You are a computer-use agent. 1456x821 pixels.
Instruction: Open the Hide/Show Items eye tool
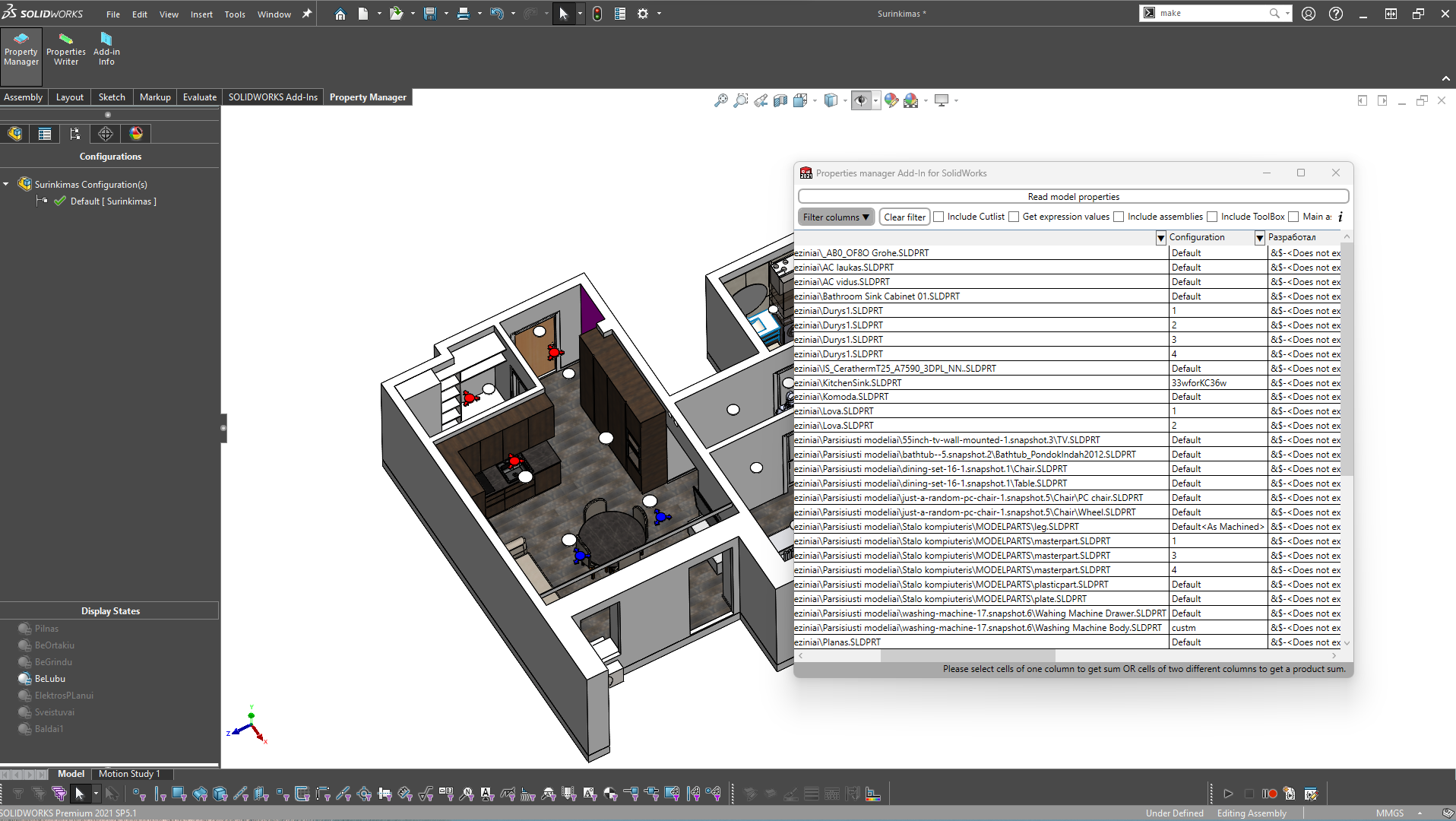(862, 100)
